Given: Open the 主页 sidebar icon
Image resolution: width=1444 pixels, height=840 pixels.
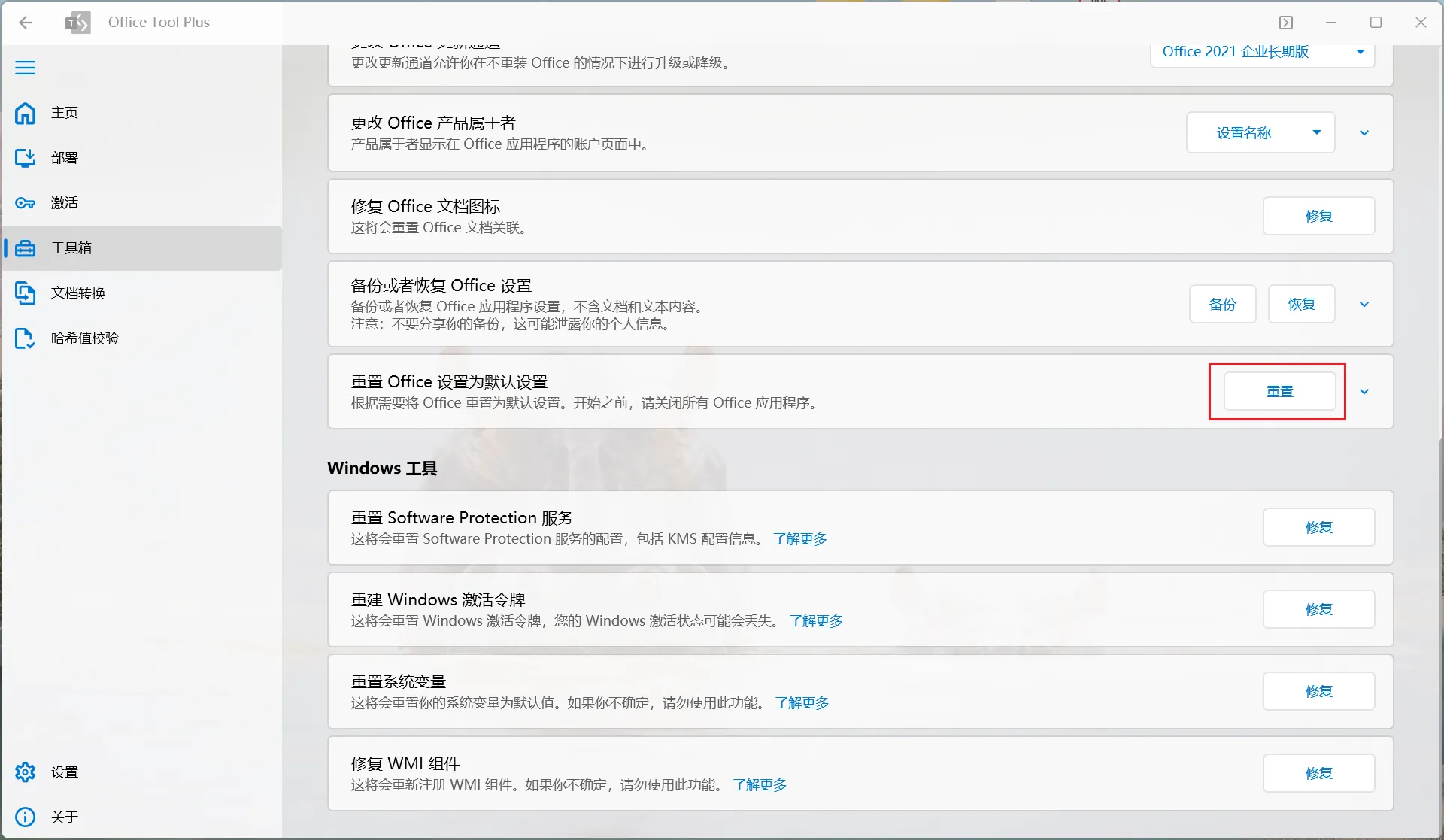Looking at the screenshot, I should (26, 113).
